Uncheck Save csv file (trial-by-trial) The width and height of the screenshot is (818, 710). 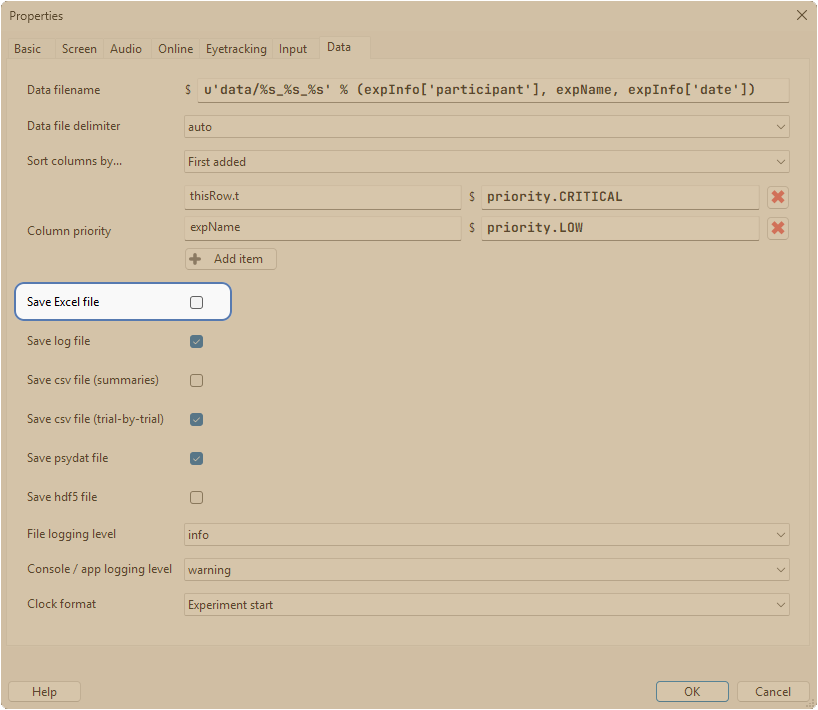click(196, 419)
